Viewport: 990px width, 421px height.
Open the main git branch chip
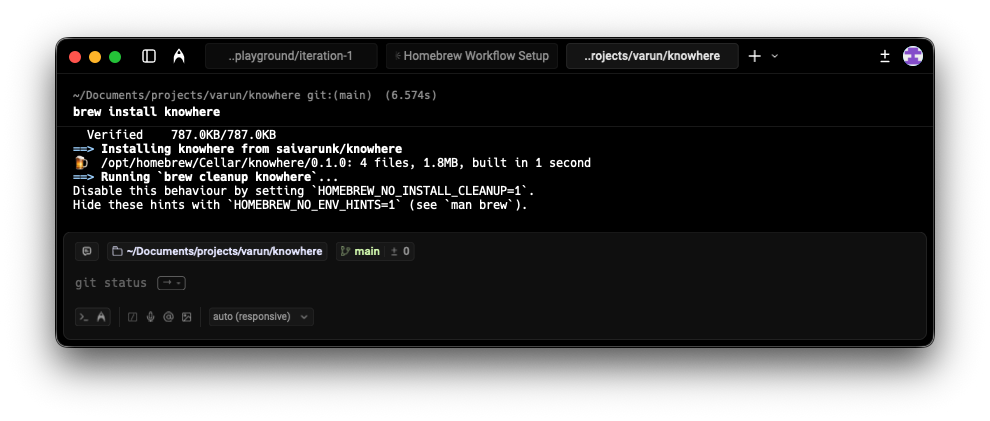click(x=360, y=251)
